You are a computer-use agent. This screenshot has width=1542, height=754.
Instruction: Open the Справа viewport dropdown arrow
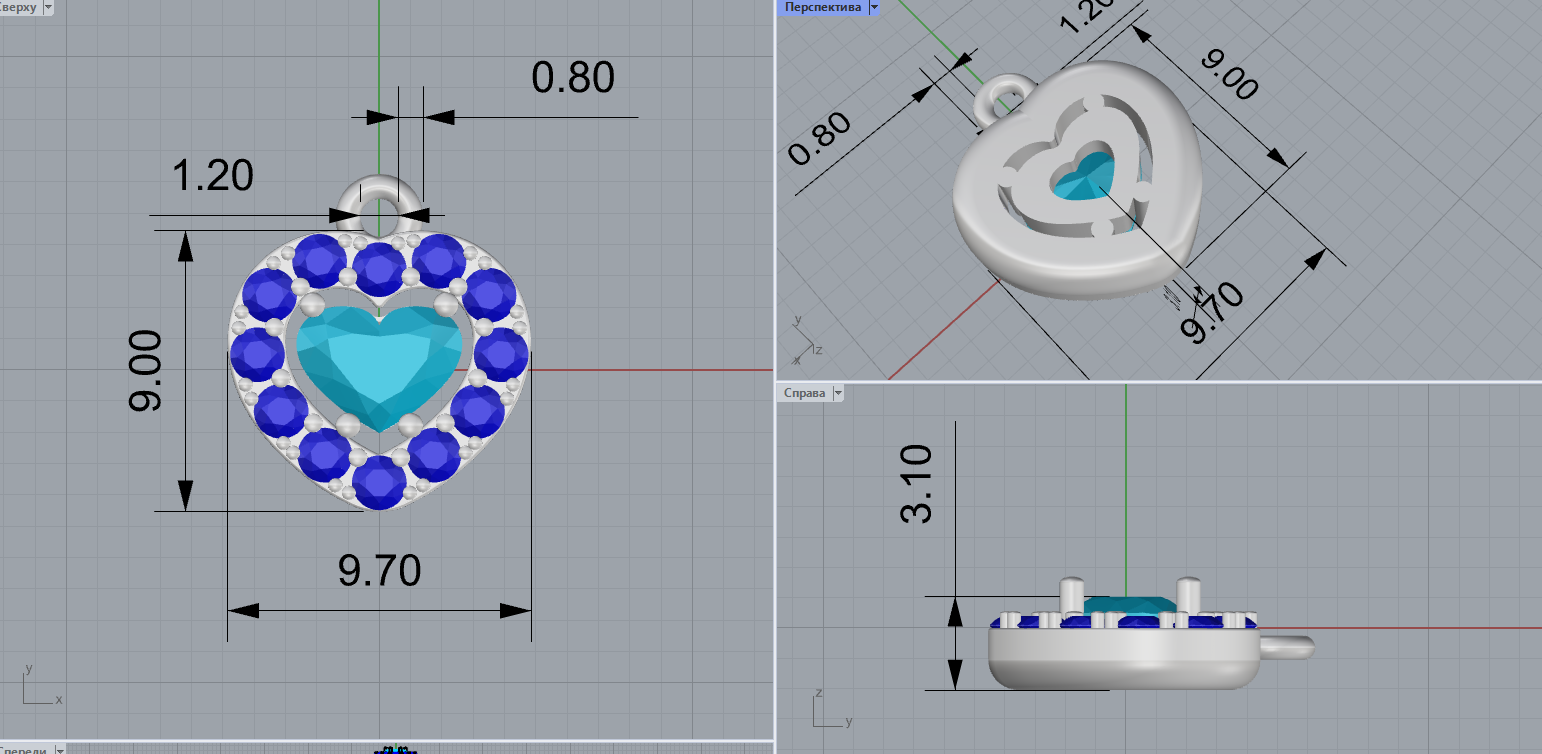pyautogui.click(x=838, y=394)
